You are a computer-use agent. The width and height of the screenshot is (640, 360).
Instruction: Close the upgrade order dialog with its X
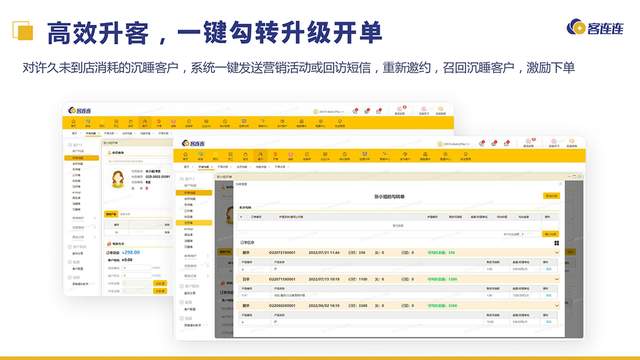(x=560, y=184)
